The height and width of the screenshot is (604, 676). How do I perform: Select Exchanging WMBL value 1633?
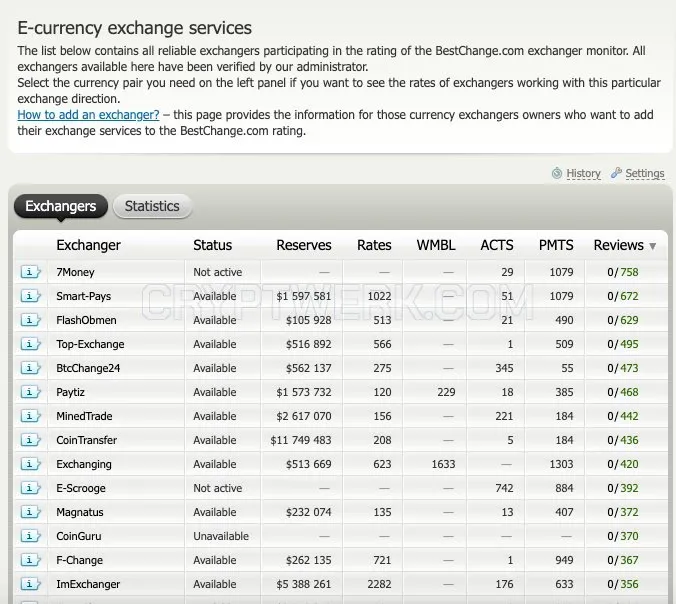[444, 464]
